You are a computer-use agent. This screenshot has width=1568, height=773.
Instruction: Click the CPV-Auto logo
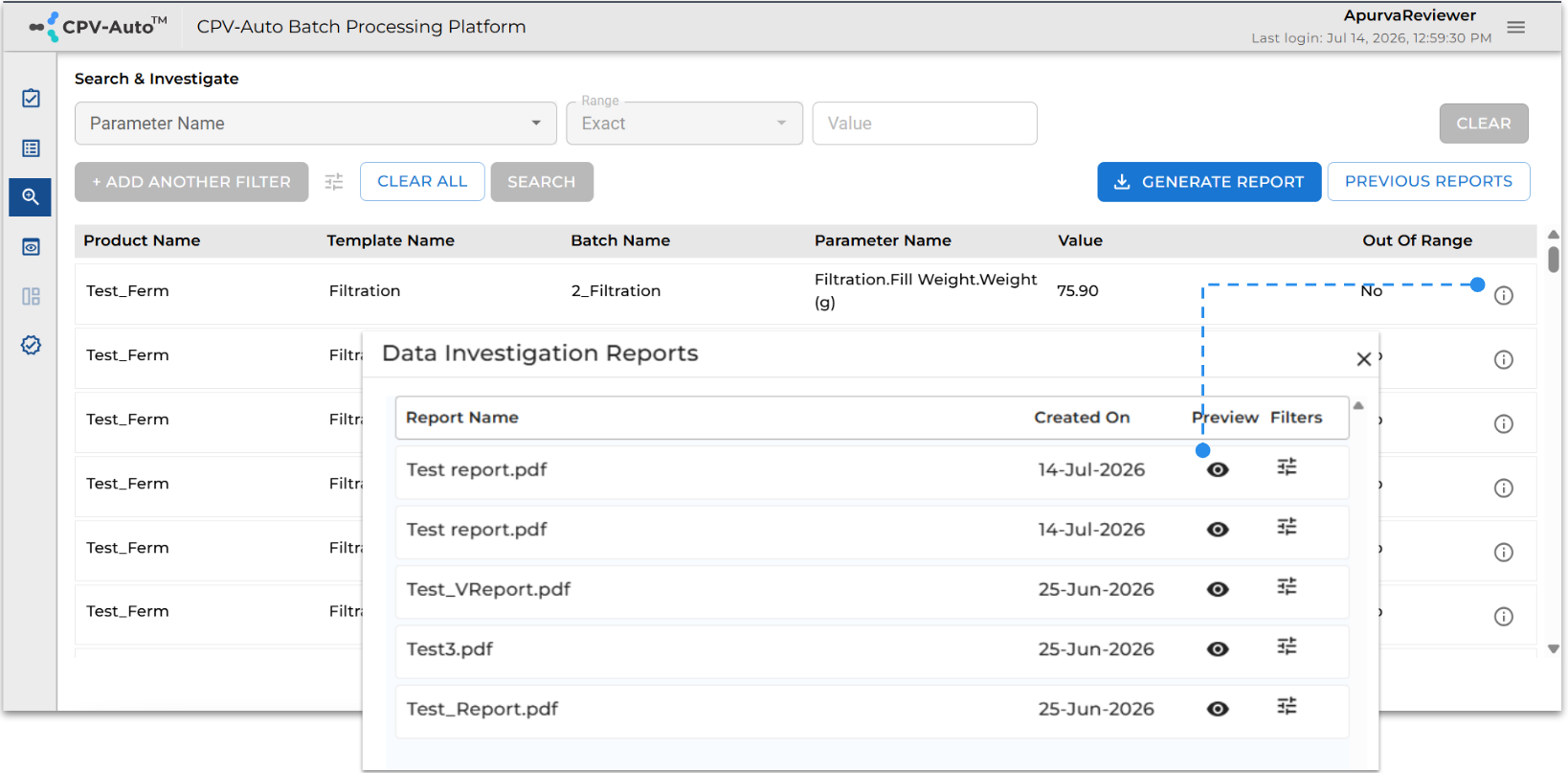(x=99, y=27)
